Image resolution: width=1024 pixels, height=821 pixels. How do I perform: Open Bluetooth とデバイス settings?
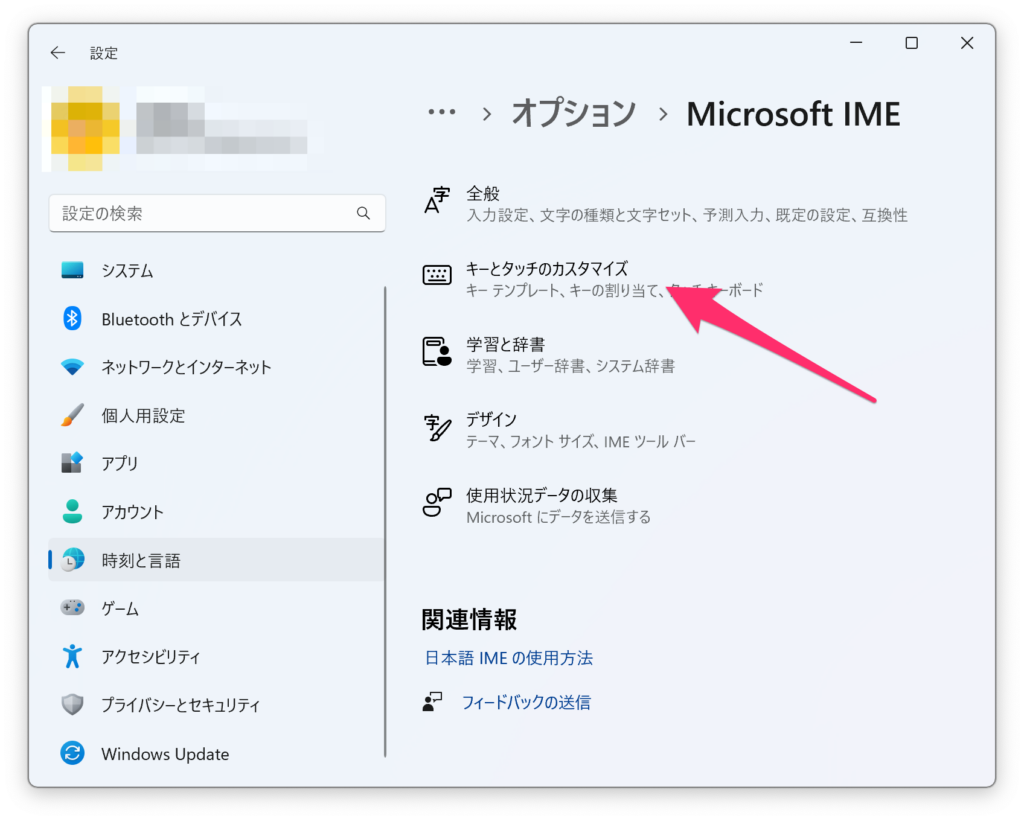click(x=217, y=319)
